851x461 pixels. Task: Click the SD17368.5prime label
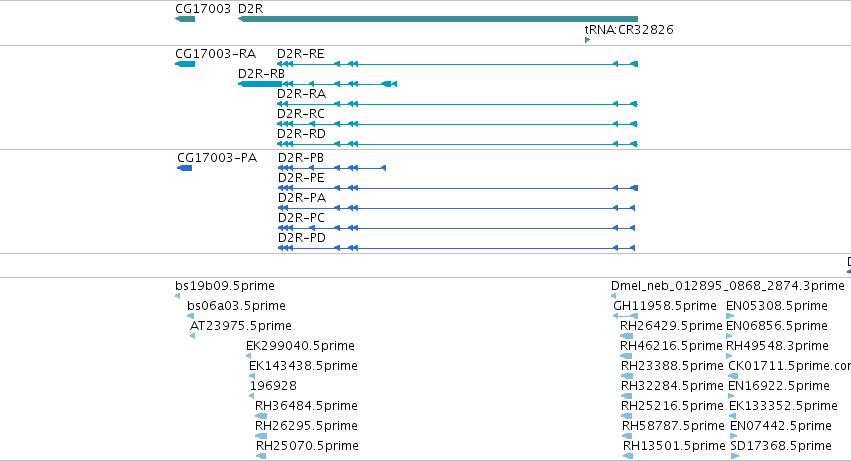781,446
